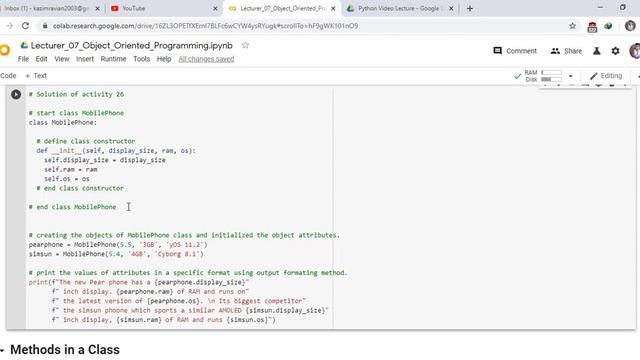Open the Runtime menu
This screenshot has height=360, width=640.
click(113, 59)
